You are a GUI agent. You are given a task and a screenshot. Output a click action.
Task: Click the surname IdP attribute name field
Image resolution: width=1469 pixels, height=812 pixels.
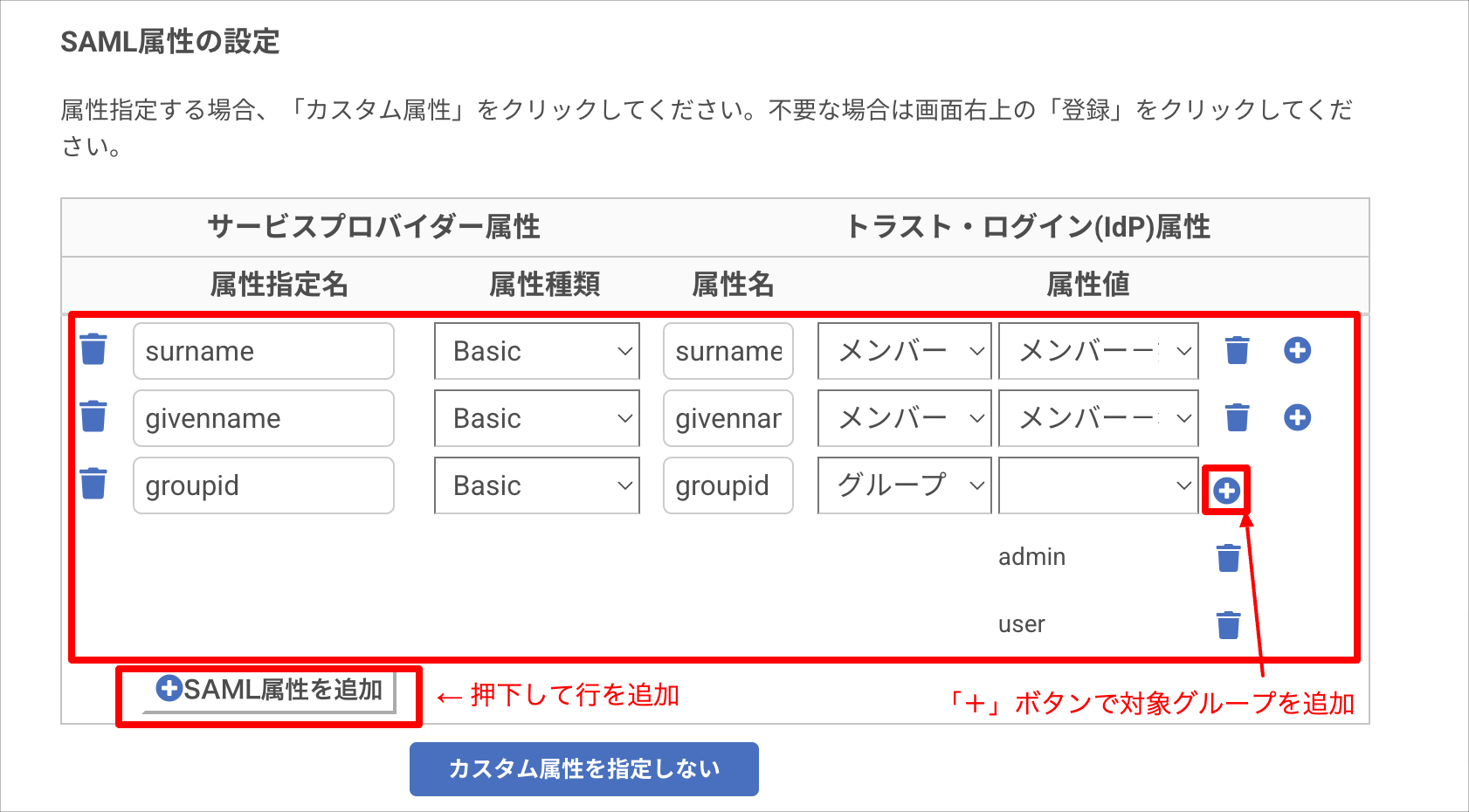point(728,351)
